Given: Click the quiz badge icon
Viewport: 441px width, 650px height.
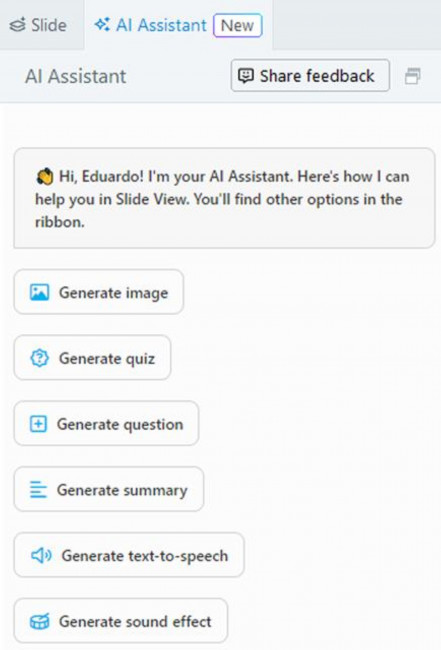Looking at the screenshot, I should click(x=39, y=358).
